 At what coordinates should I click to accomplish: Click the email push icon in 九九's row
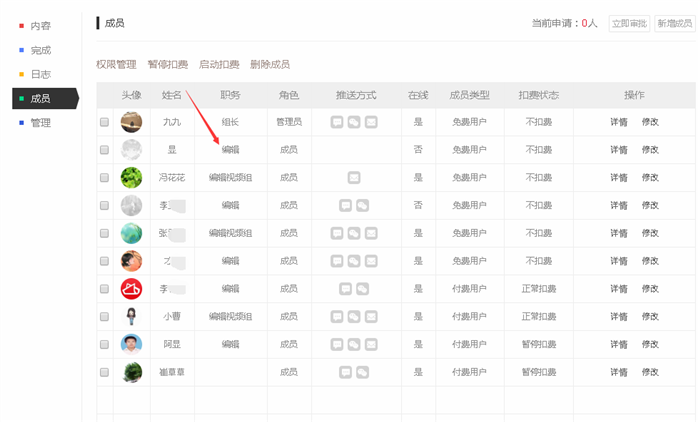(371, 122)
